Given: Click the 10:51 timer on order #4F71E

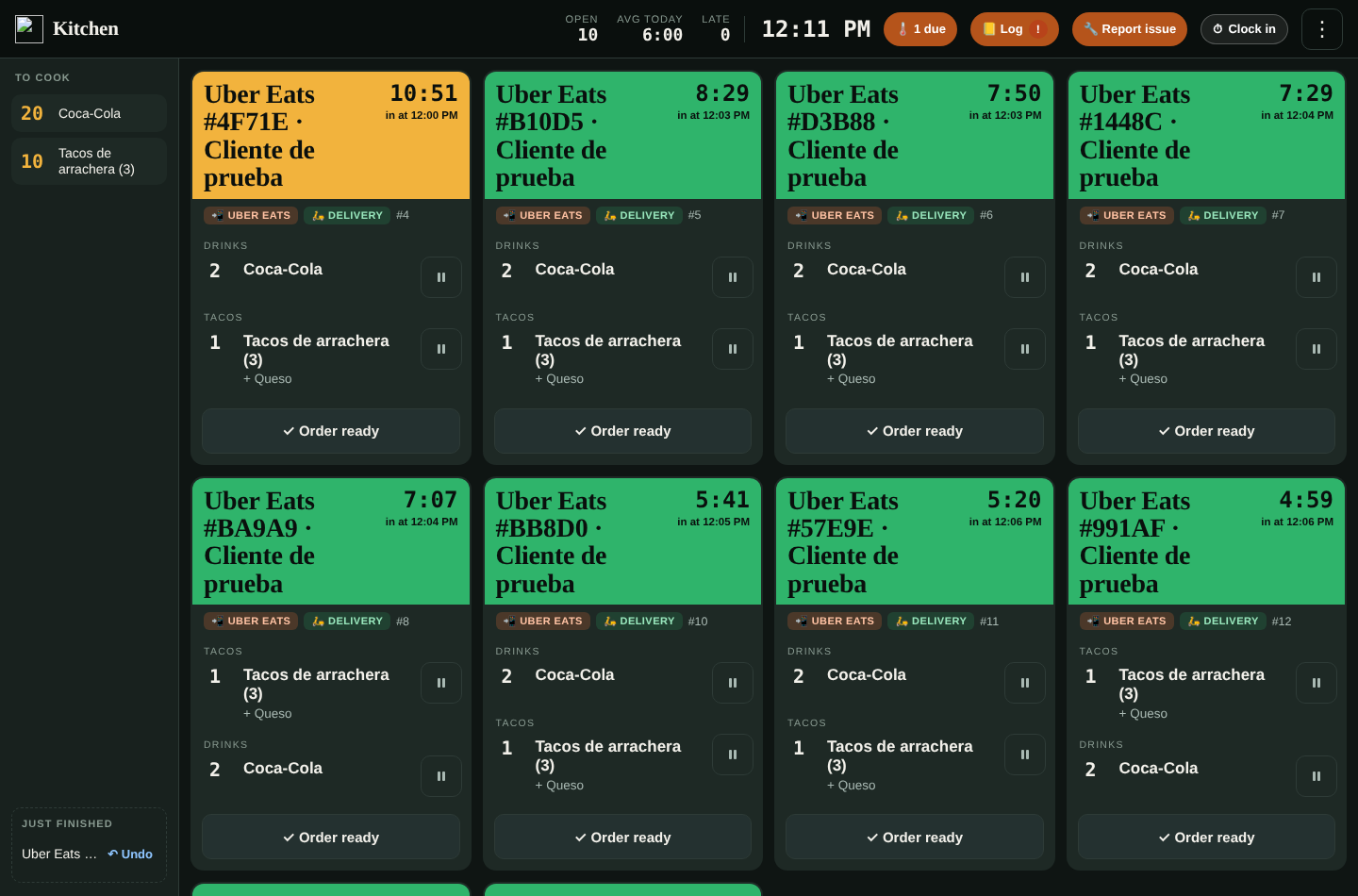Looking at the screenshot, I should pos(423,93).
